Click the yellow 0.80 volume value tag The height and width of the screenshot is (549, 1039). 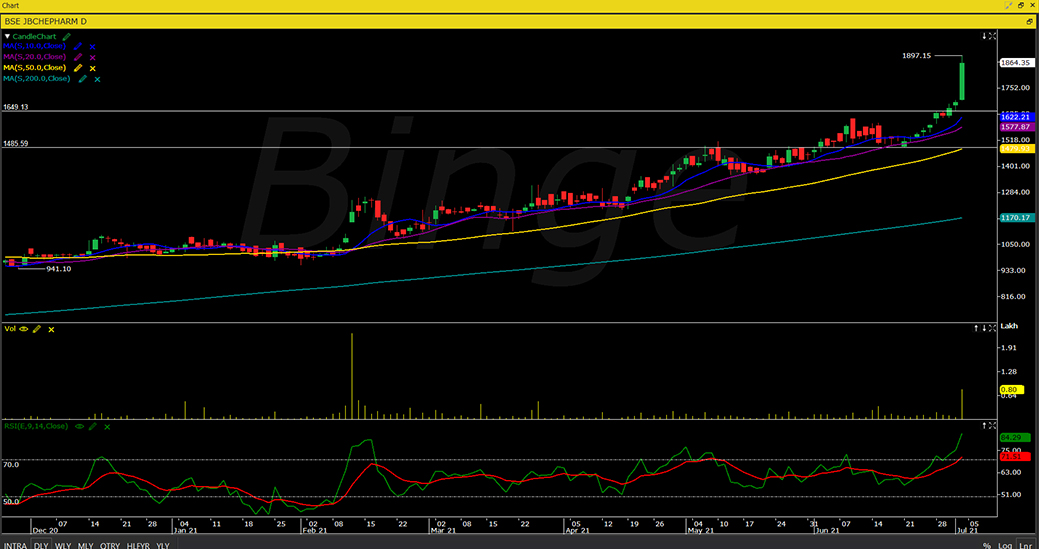pyautogui.click(x=1011, y=389)
